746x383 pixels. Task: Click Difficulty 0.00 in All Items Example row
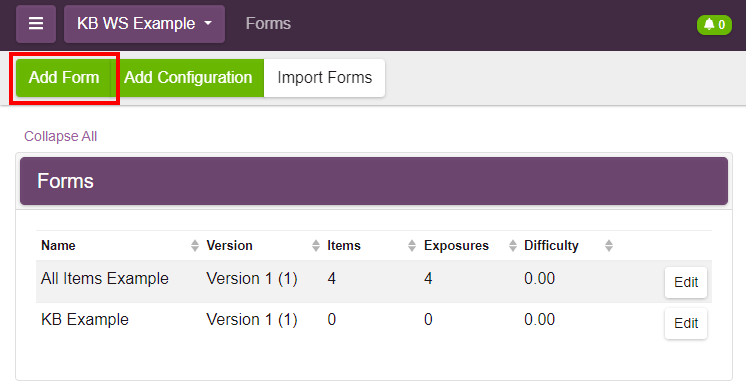click(540, 279)
